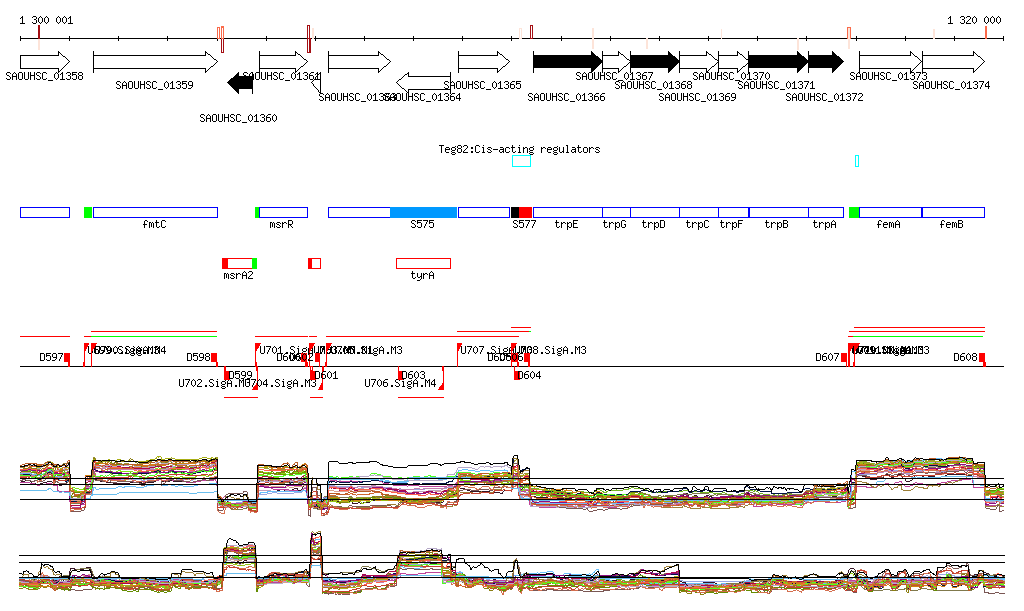Click the black SAOUHSC_01360 reverse arrow
Image resolution: width=1024 pixels, height=611 pixels.
click(x=240, y=82)
